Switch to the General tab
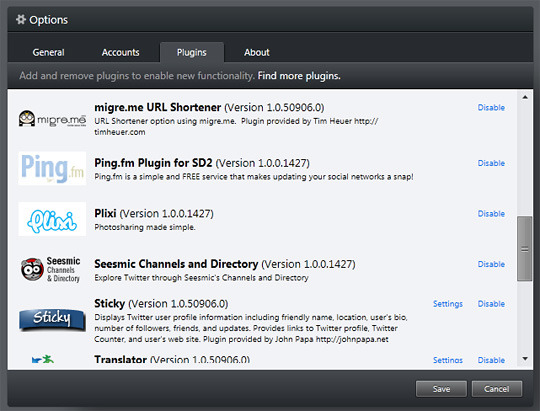540x411 pixels. pos(49,52)
